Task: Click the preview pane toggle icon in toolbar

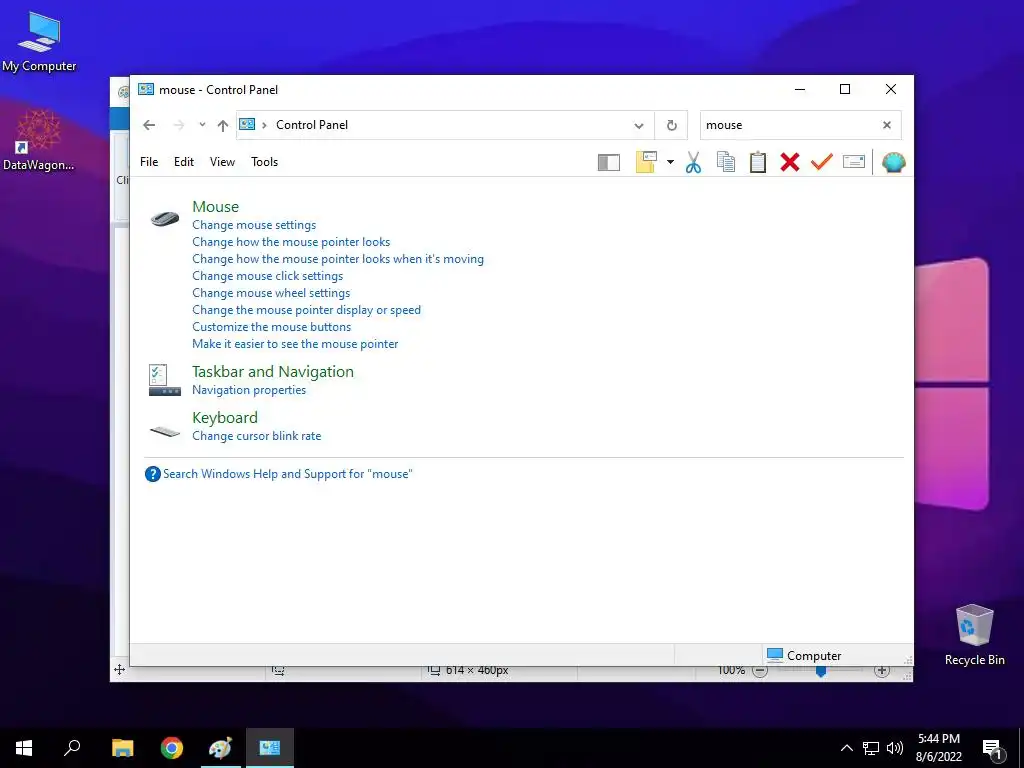Action: point(609,163)
